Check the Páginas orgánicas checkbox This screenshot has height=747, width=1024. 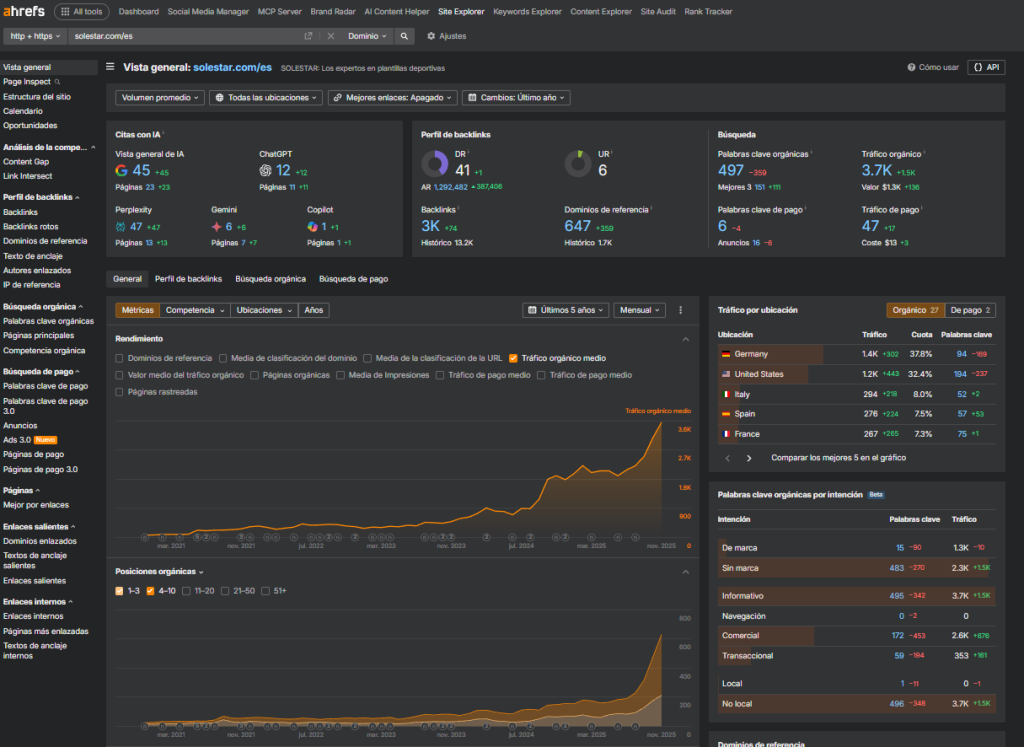(x=255, y=375)
